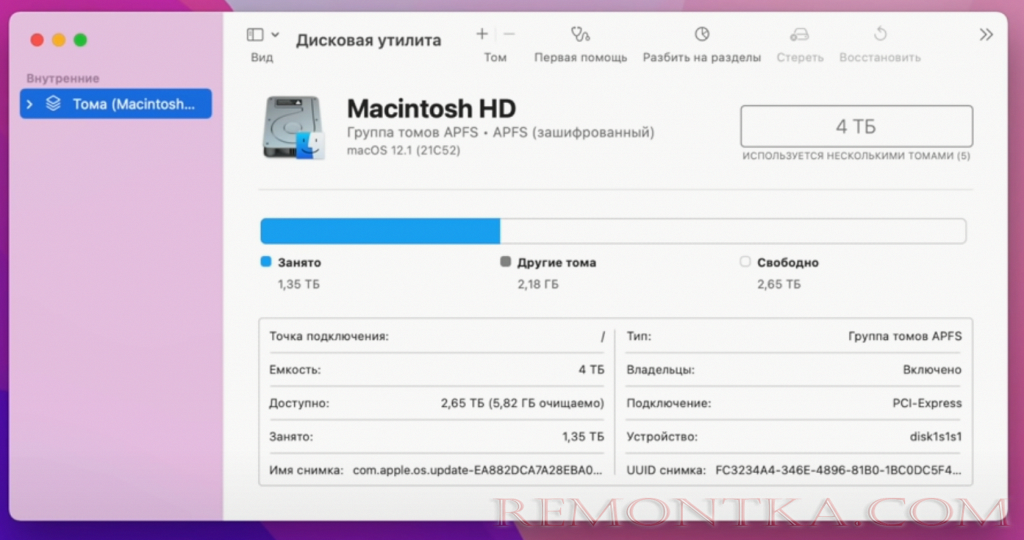Click the gray Другие тома legend swatch
The height and width of the screenshot is (540, 1024).
[505, 262]
